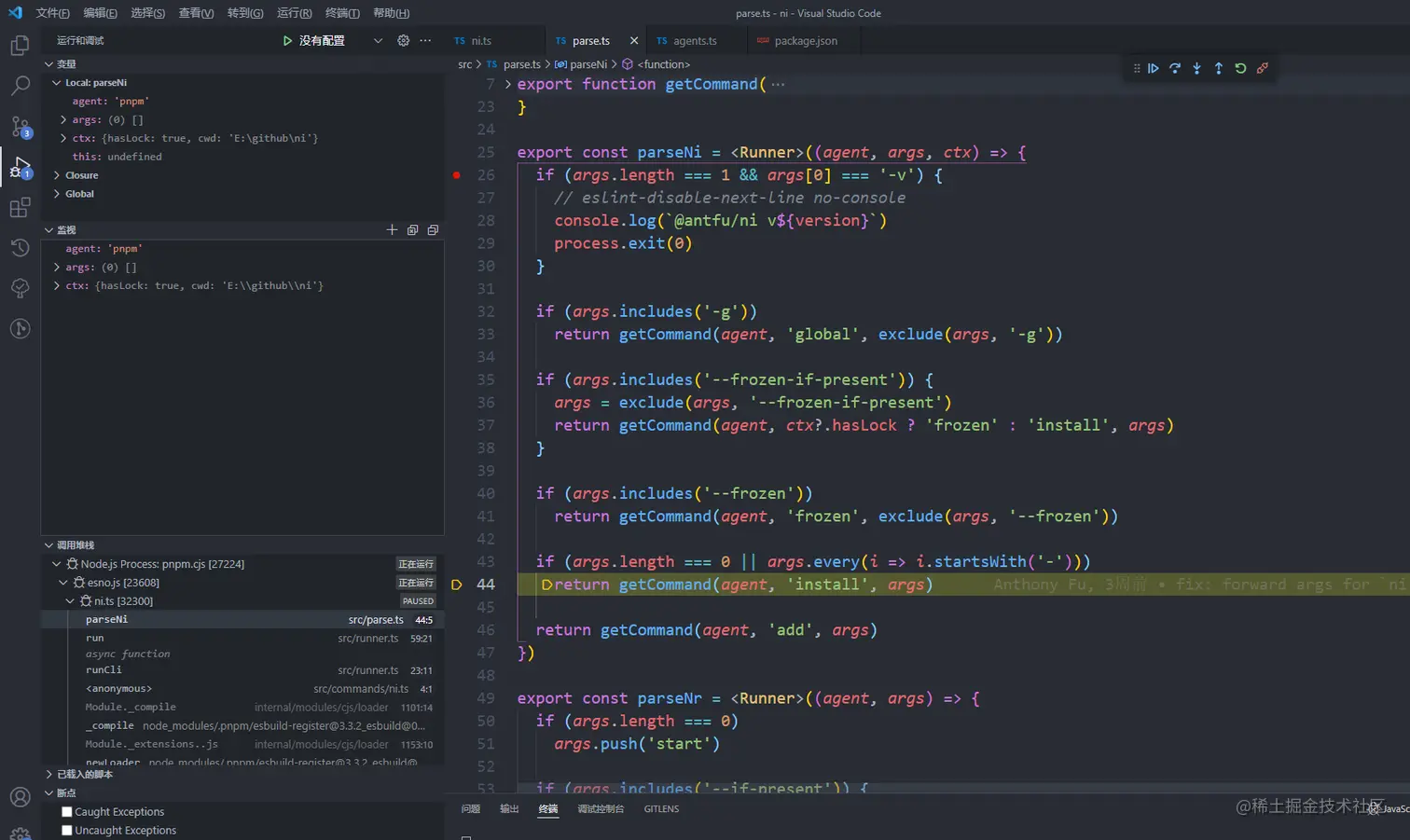This screenshot has height=840, width=1410.
Task: Open the Terminal menu
Action: pos(342,13)
